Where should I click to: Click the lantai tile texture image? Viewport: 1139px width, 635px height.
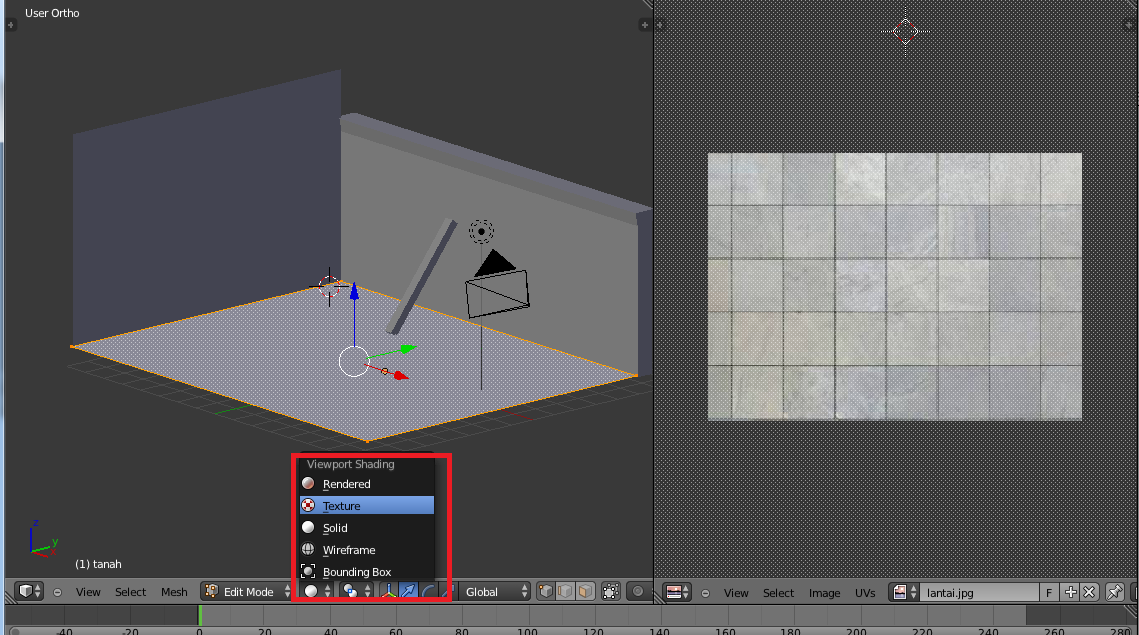[x=895, y=286]
